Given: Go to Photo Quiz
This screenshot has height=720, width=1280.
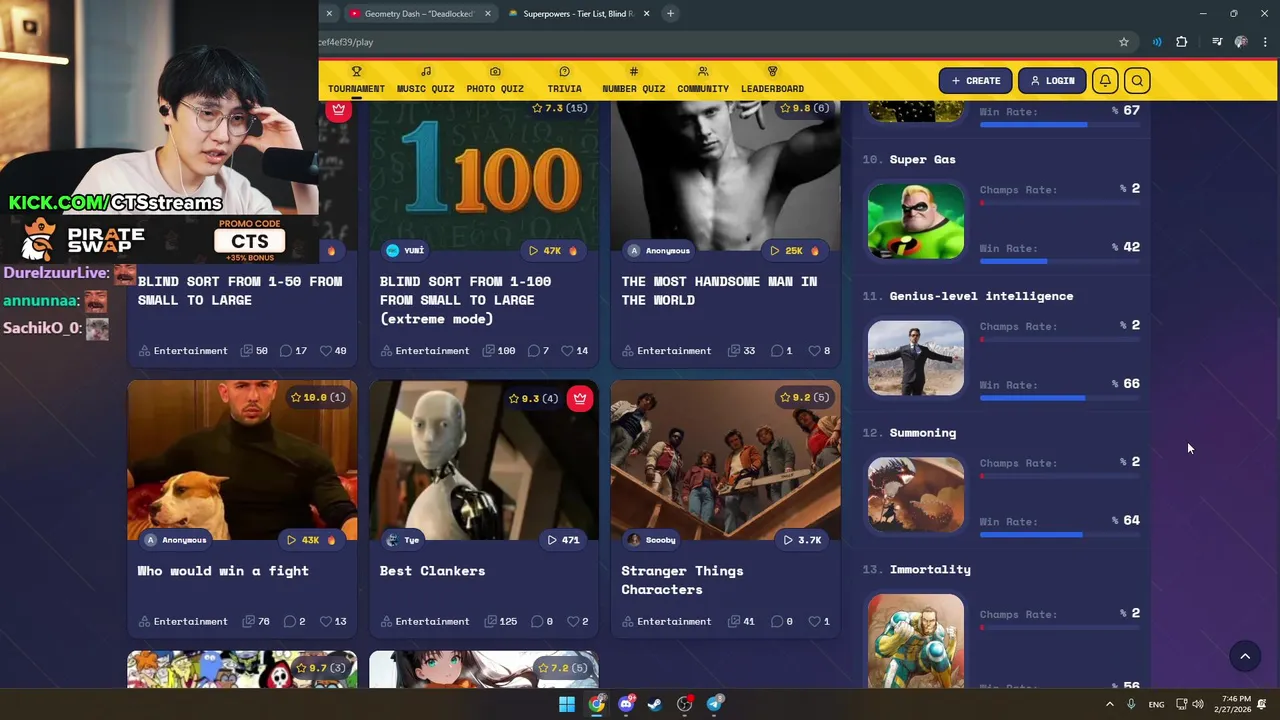Looking at the screenshot, I should point(495,80).
